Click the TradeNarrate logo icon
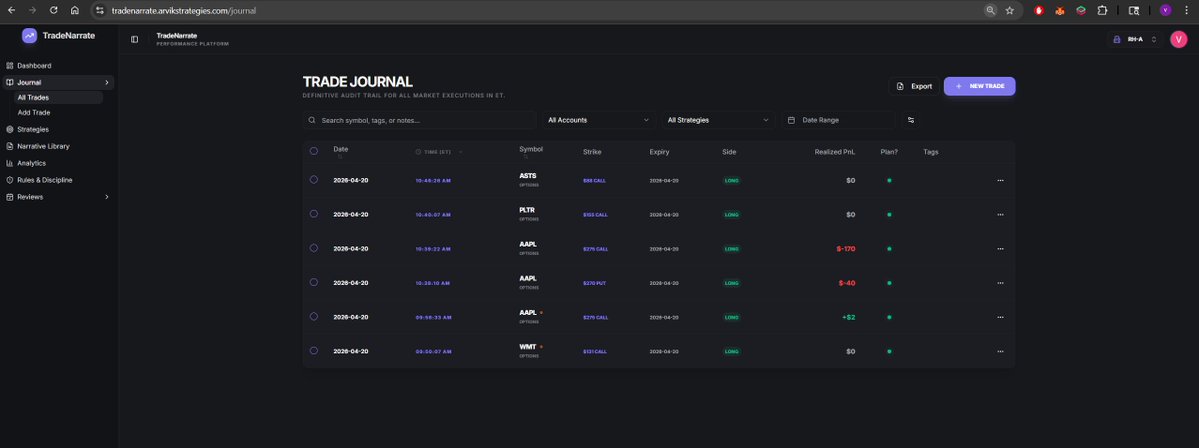This screenshot has height=448, width=1199. 29,35
